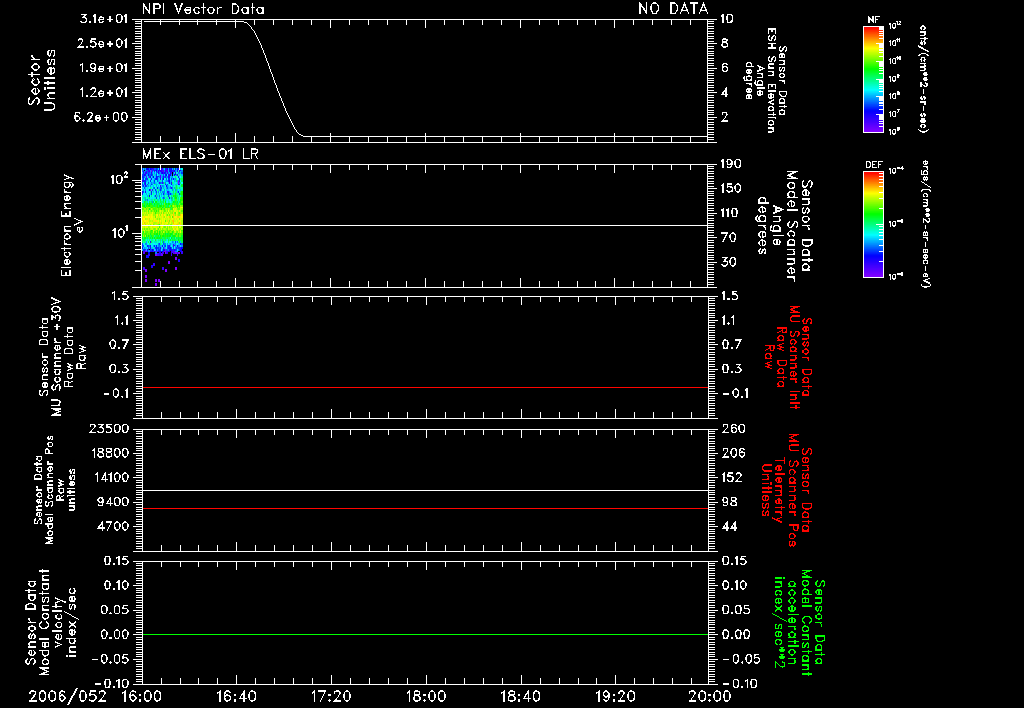
Task: Click the electron energy spectrogram data block
Action: coord(162,226)
